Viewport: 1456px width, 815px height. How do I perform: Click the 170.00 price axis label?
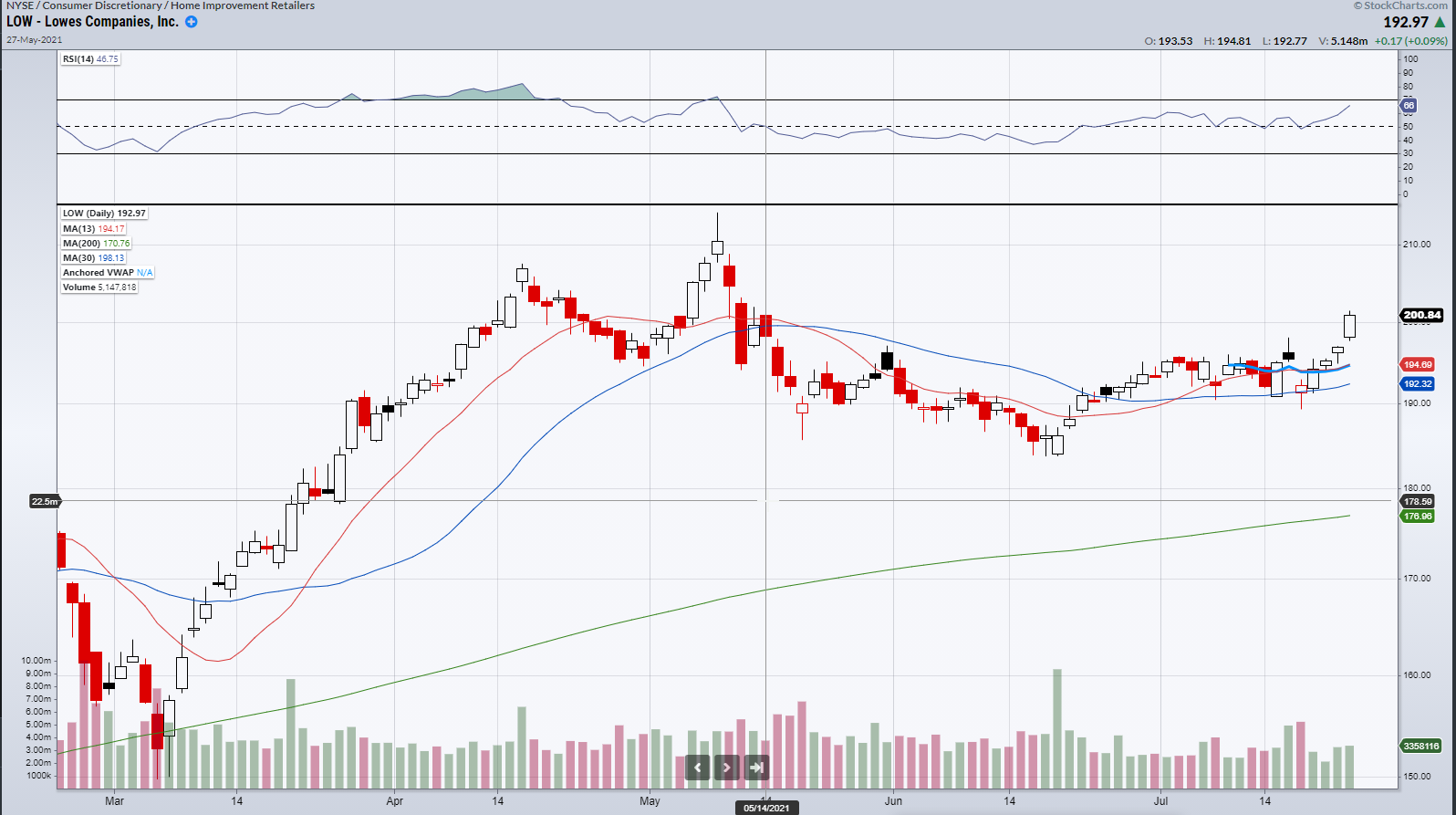(1417, 579)
